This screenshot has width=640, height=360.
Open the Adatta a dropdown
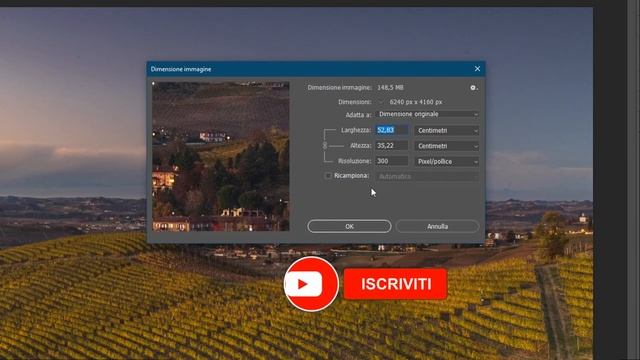[x=427, y=114]
